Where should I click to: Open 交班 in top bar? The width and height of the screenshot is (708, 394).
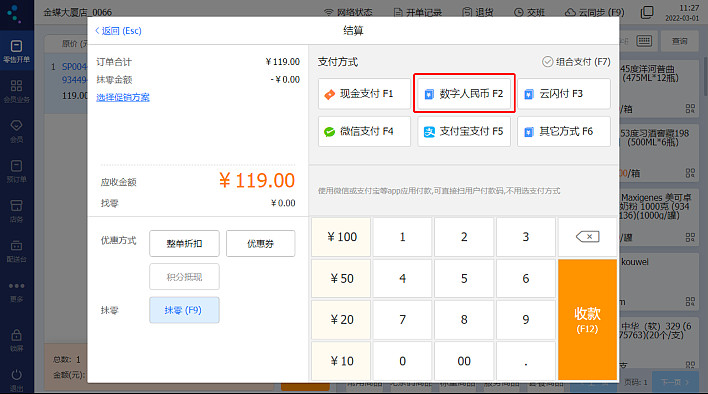(530, 12)
